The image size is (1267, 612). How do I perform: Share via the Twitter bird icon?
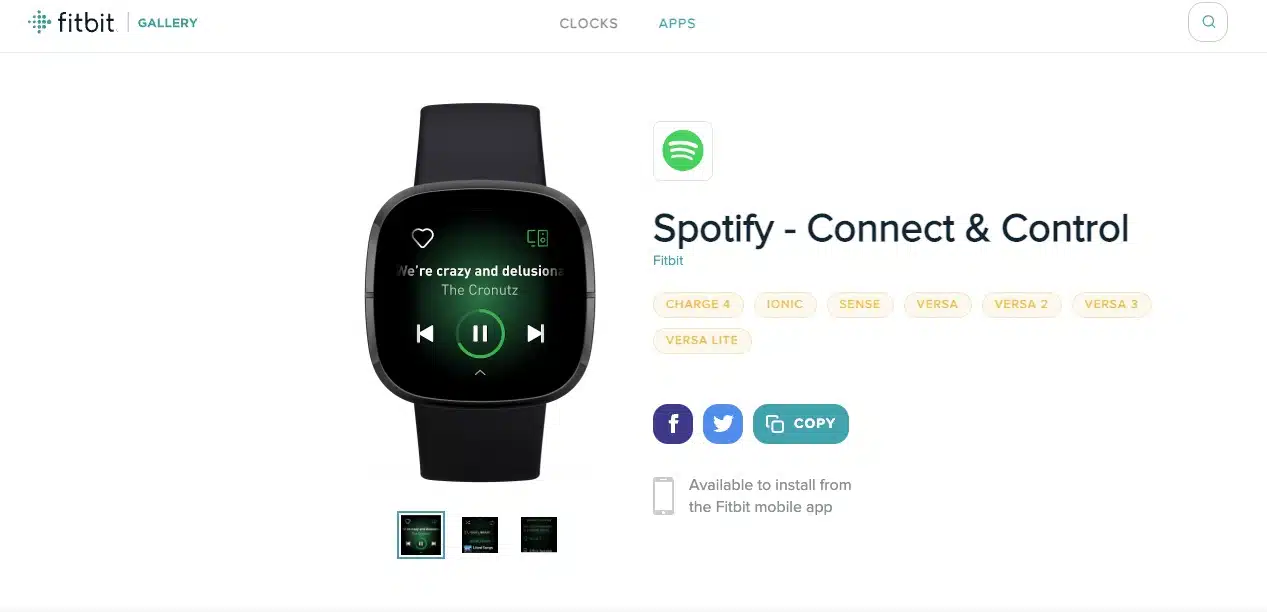point(723,424)
